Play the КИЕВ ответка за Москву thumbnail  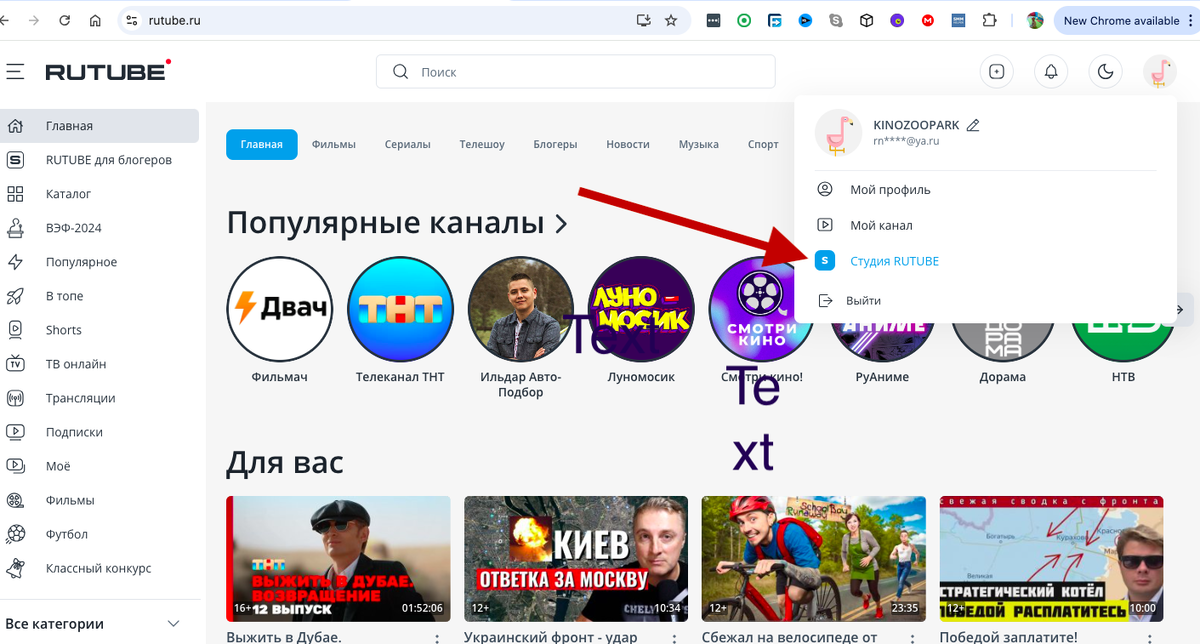[576, 559]
